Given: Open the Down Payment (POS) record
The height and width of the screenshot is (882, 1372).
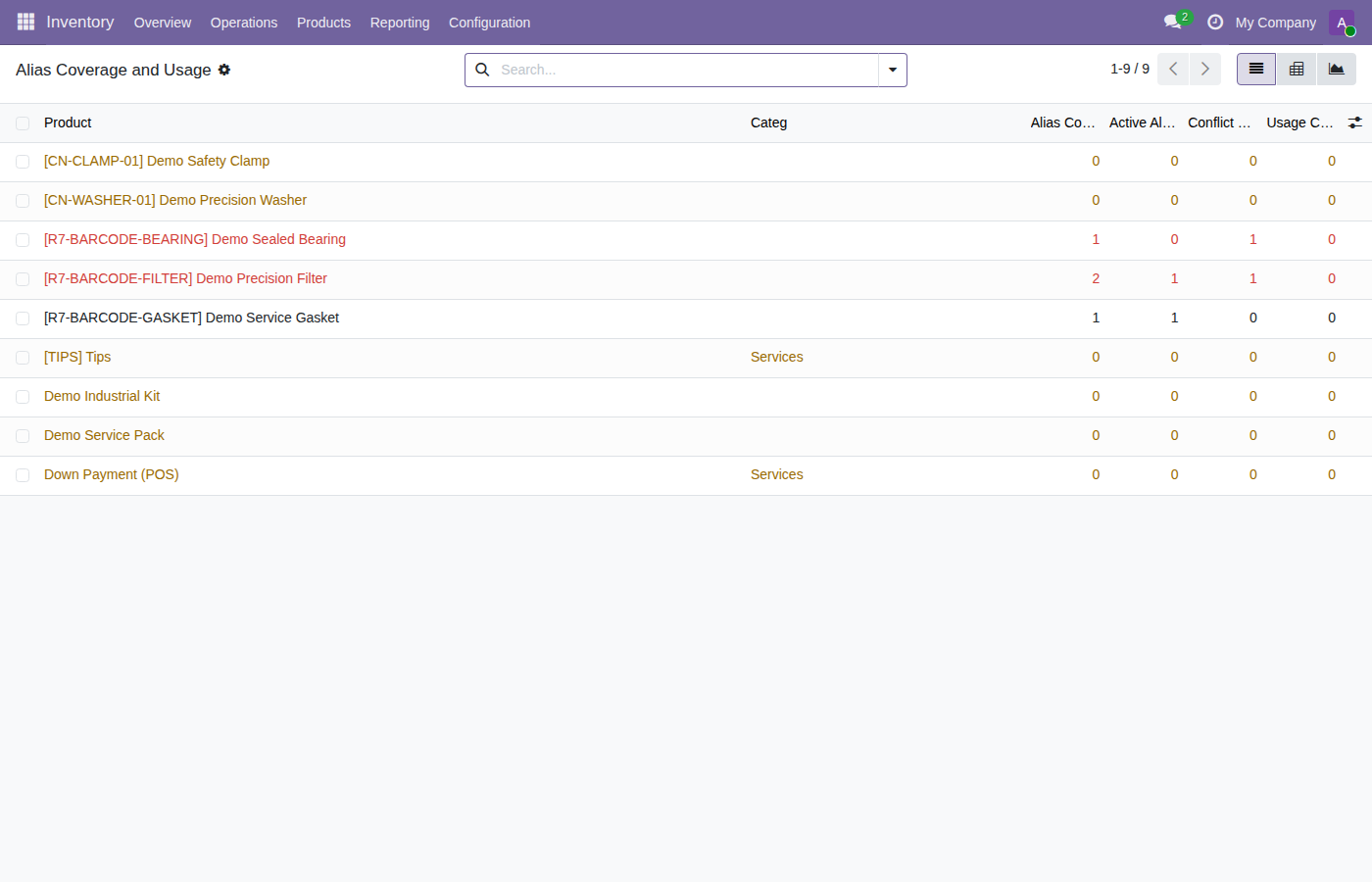Looking at the screenshot, I should [112, 474].
